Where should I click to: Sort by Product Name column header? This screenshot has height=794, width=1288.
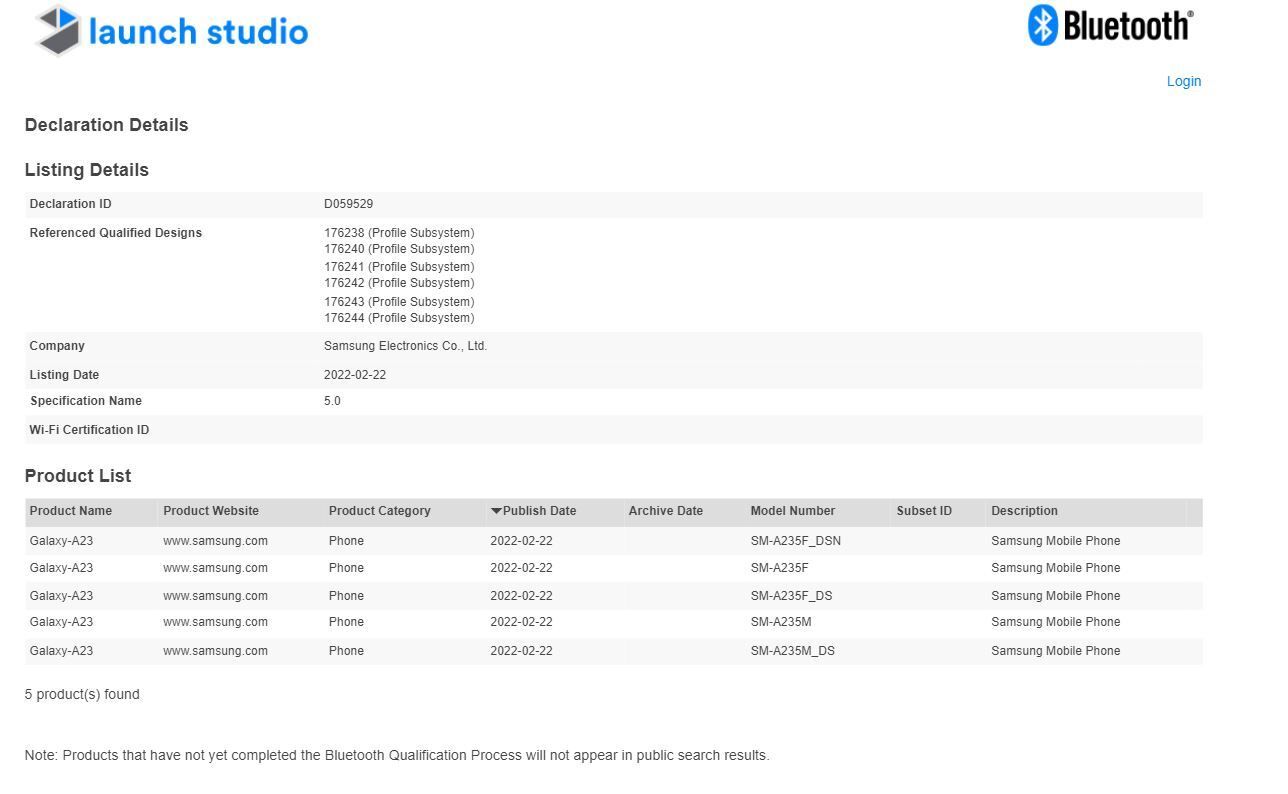[71, 511]
